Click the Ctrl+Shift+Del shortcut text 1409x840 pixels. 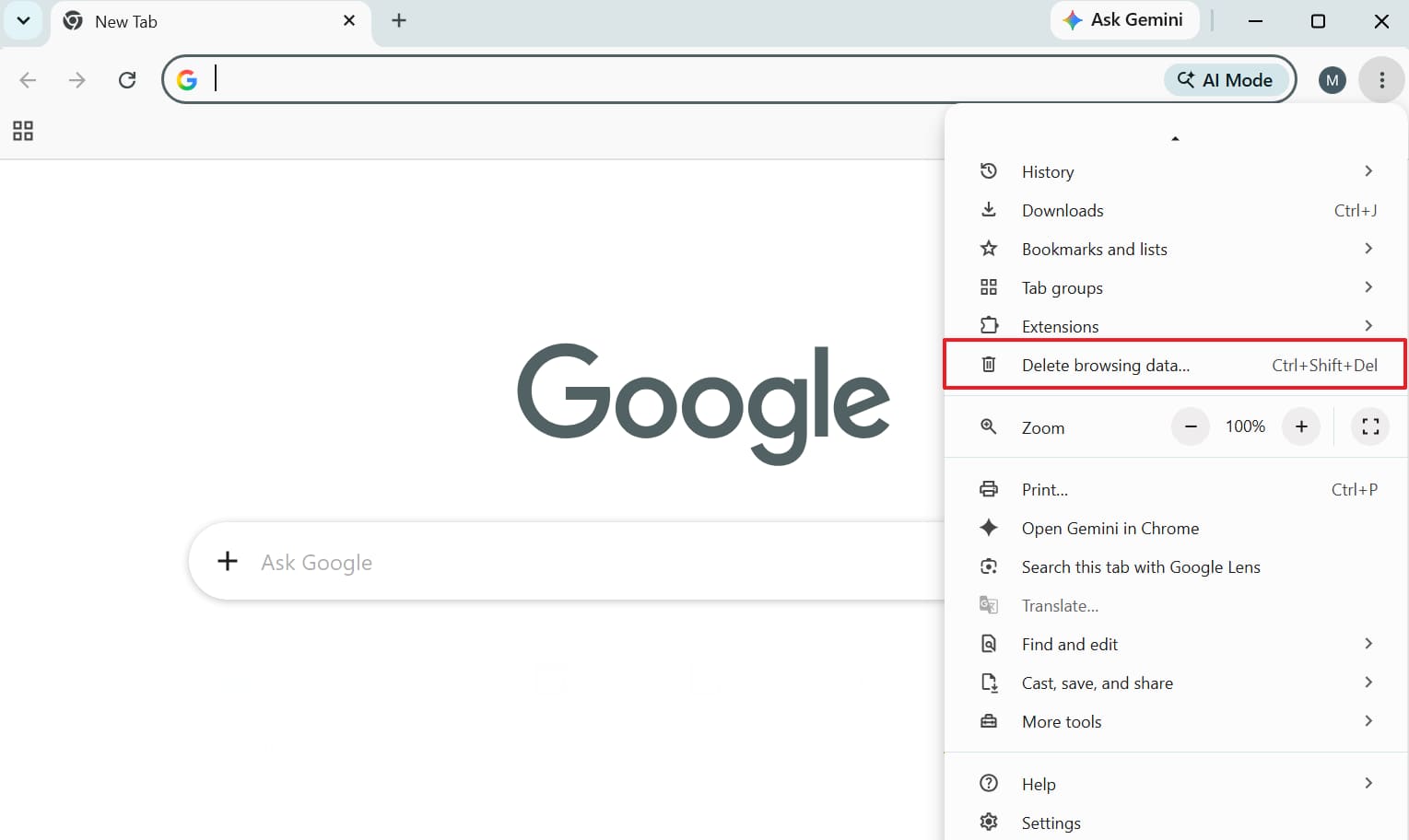pos(1325,365)
